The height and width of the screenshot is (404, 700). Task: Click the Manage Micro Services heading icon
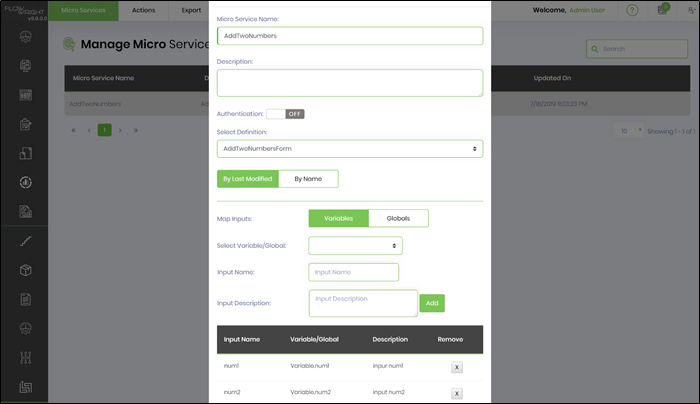tap(69, 44)
